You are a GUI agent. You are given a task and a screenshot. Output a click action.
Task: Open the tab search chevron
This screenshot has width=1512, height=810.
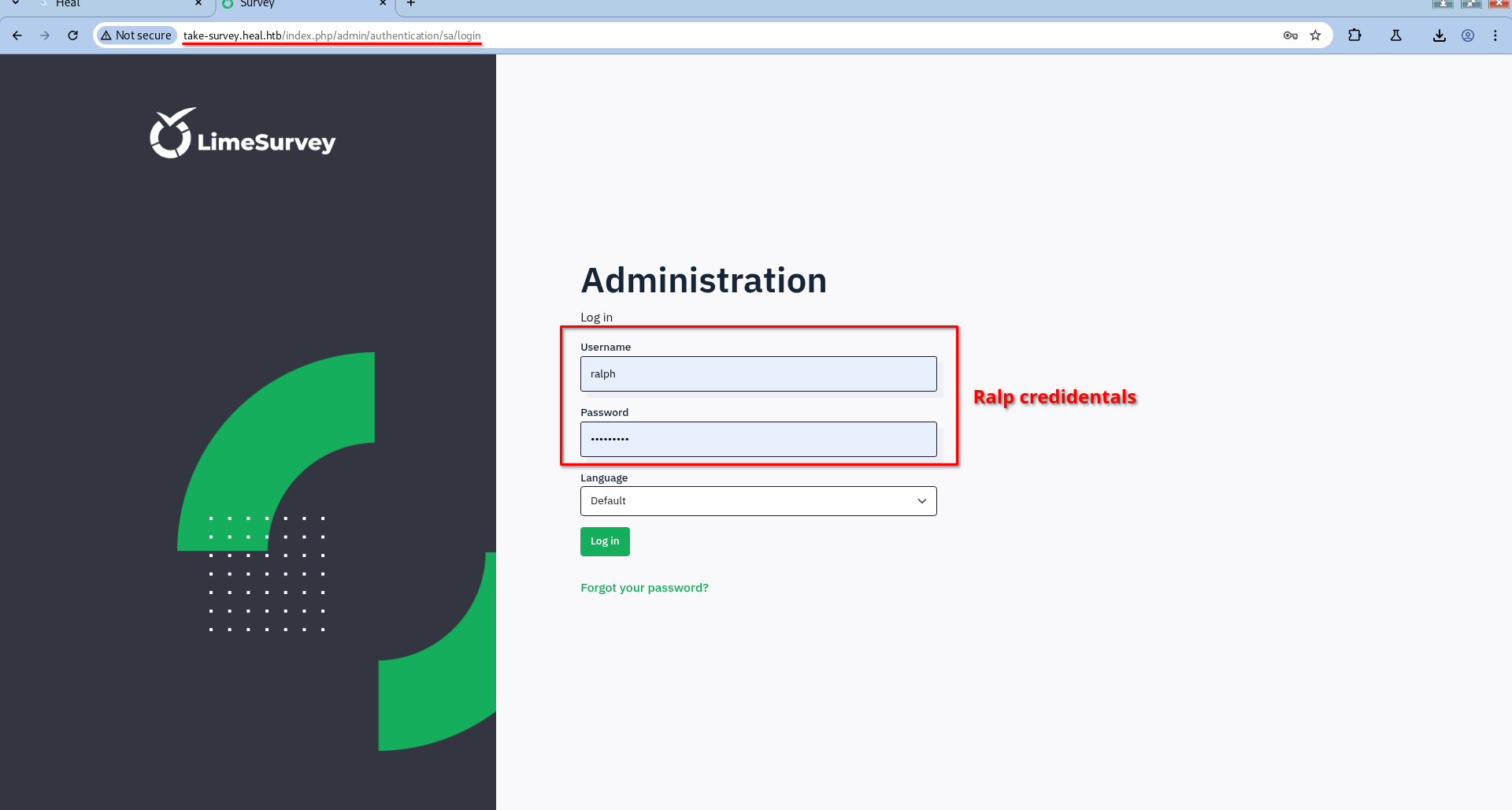[x=15, y=4]
